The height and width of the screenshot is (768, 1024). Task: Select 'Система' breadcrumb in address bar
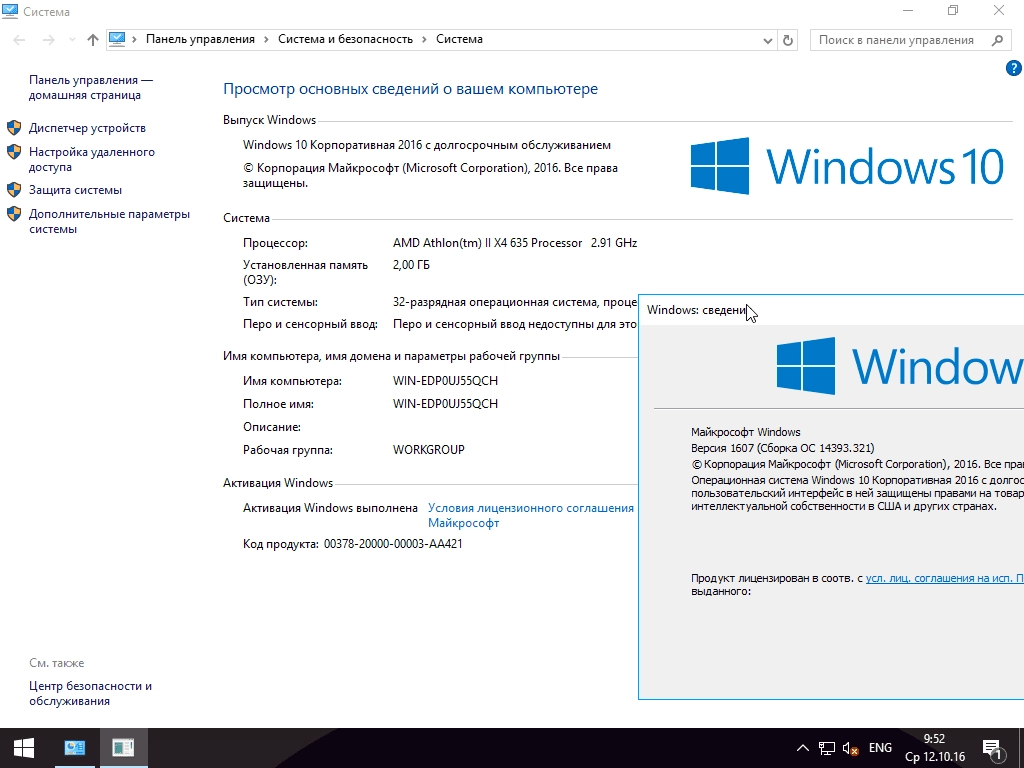tap(459, 39)
